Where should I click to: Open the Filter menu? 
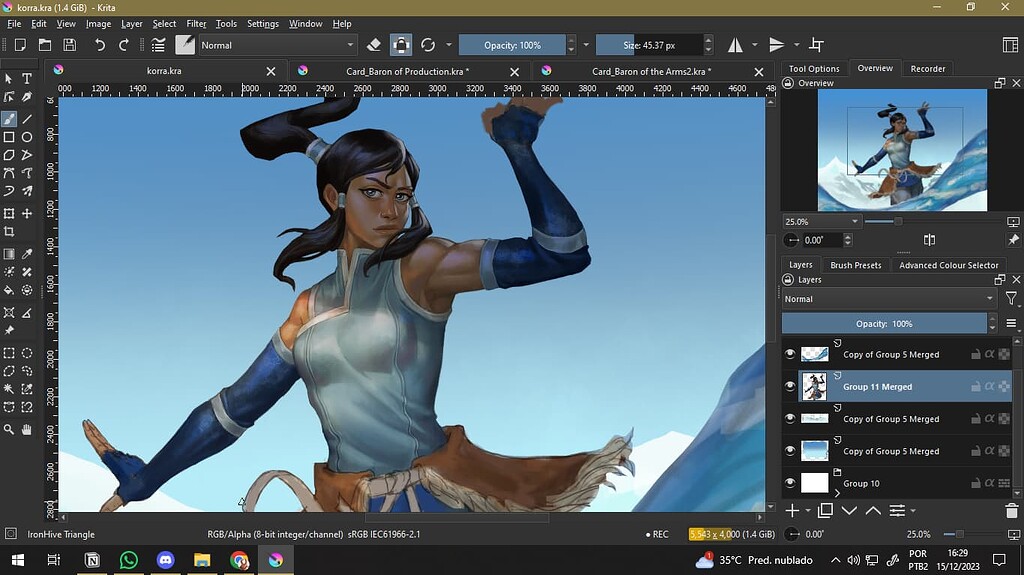(196, 24)
